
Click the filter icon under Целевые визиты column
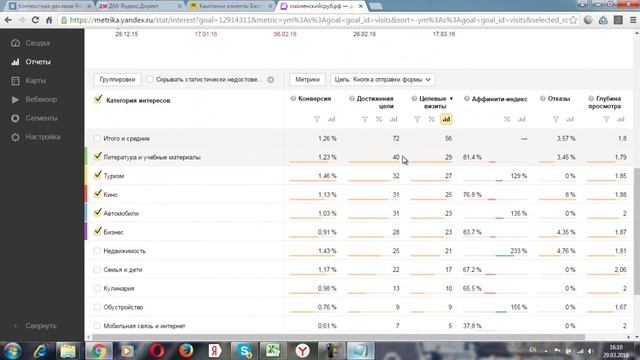[x=417, y=119]
